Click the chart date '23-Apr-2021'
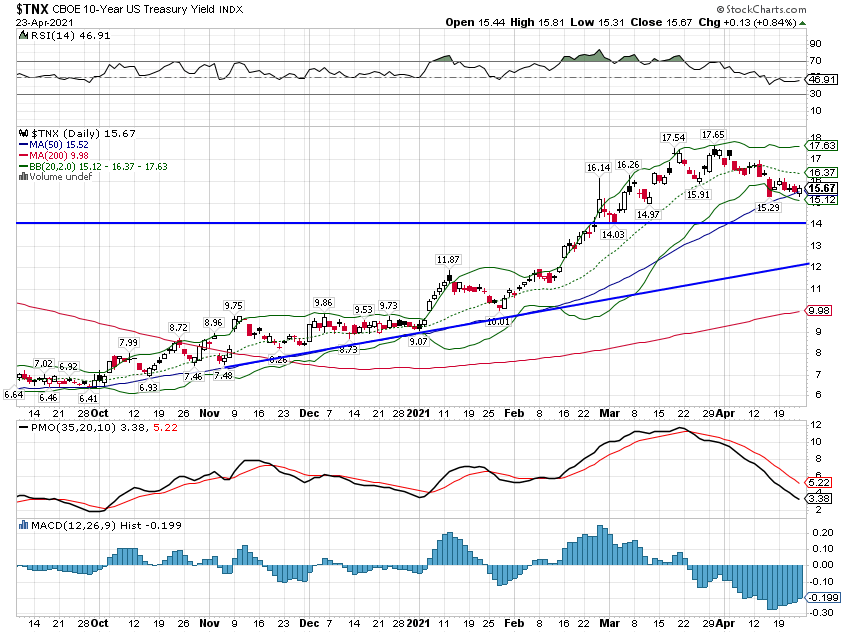Screen dimensions: 850x633 click(x=44, y=23)
